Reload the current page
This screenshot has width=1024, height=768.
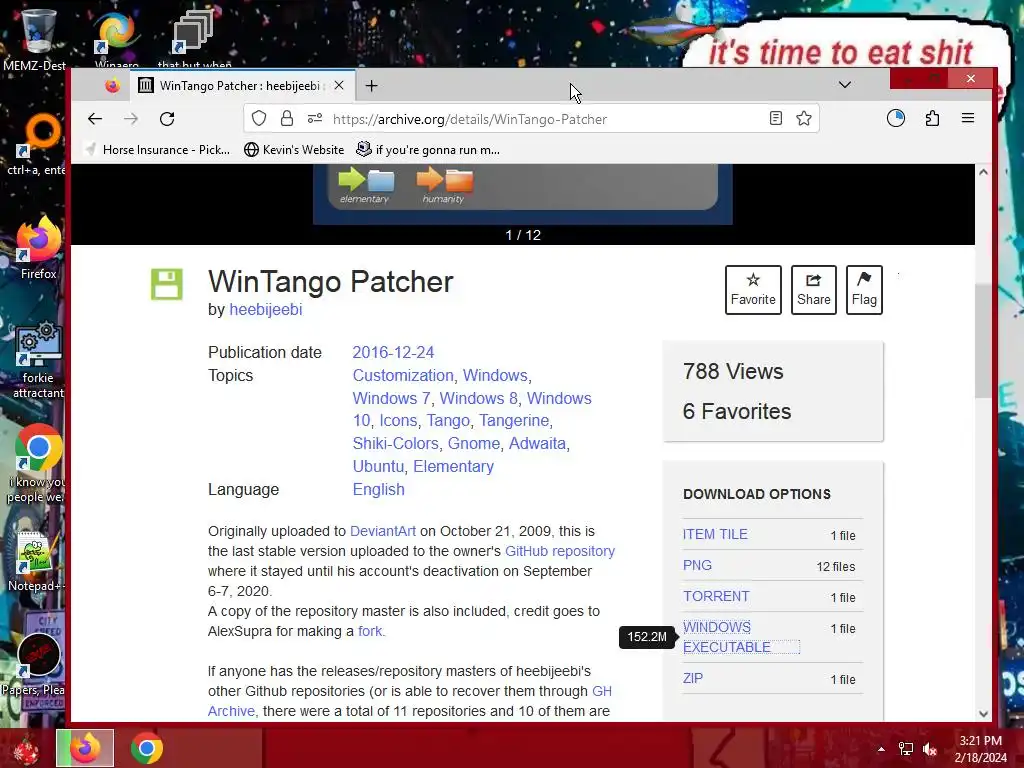167,119
